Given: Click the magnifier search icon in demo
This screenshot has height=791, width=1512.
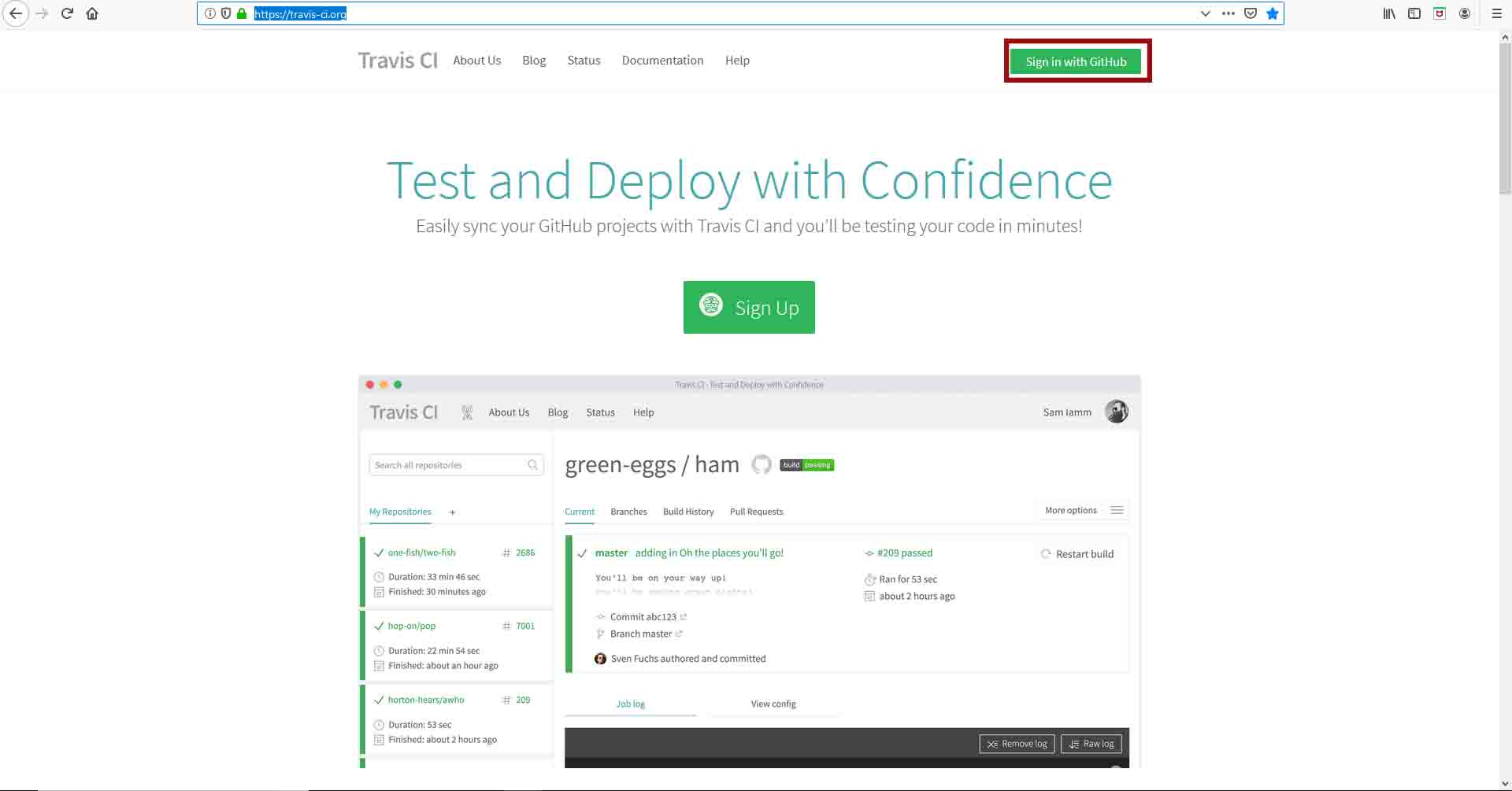Looking at the screenshot, I should (532, 465).
